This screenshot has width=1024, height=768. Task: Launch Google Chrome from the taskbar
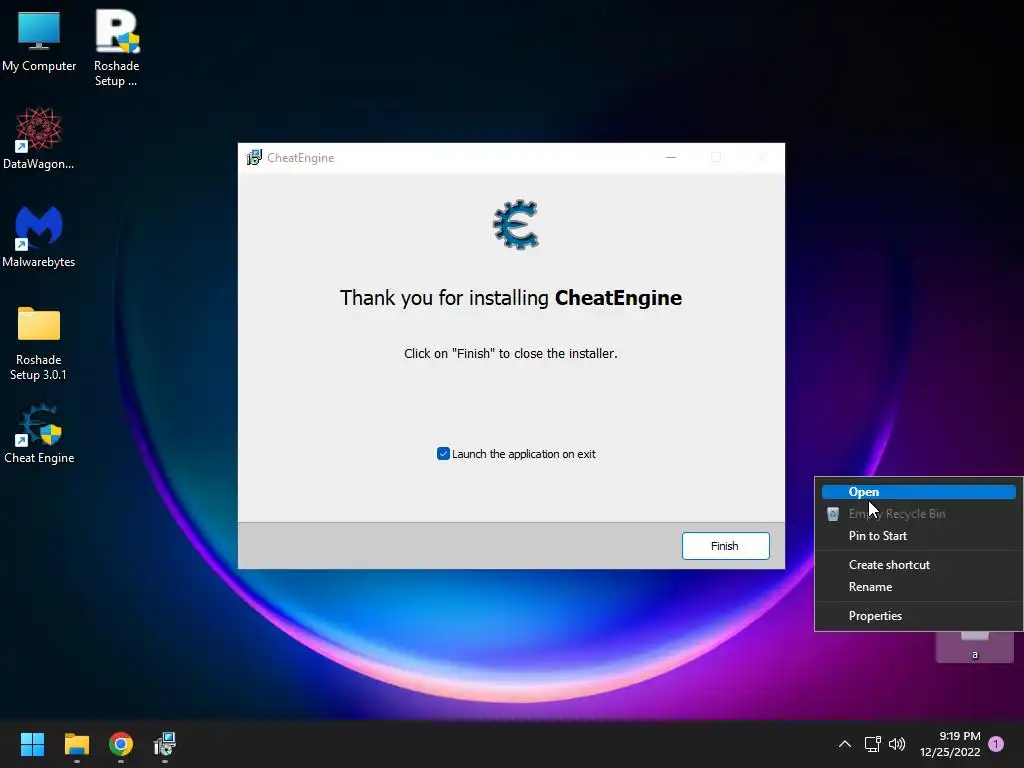[x=121, y=744]
